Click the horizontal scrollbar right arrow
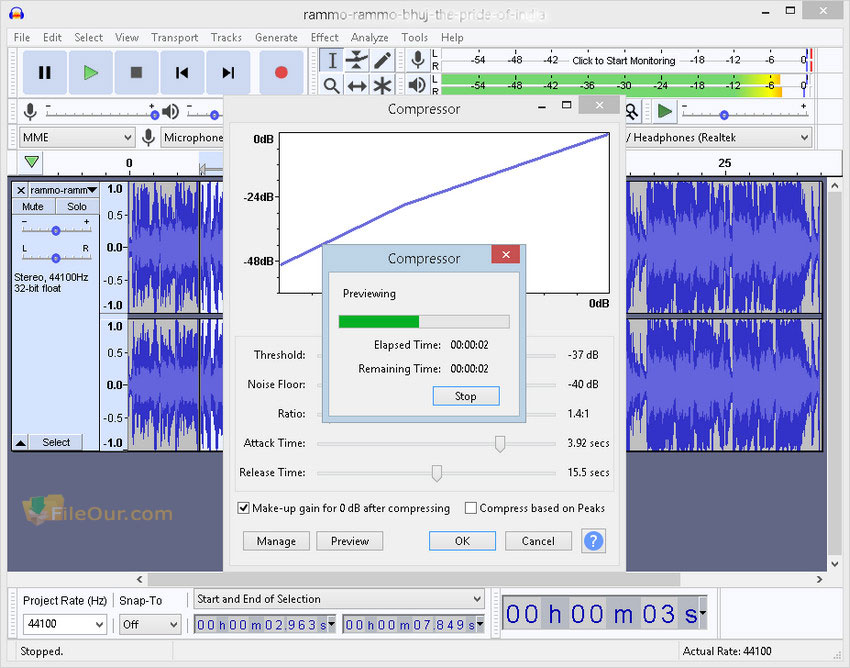This screenshot has width=850, height=668. (x=819, y=580)
